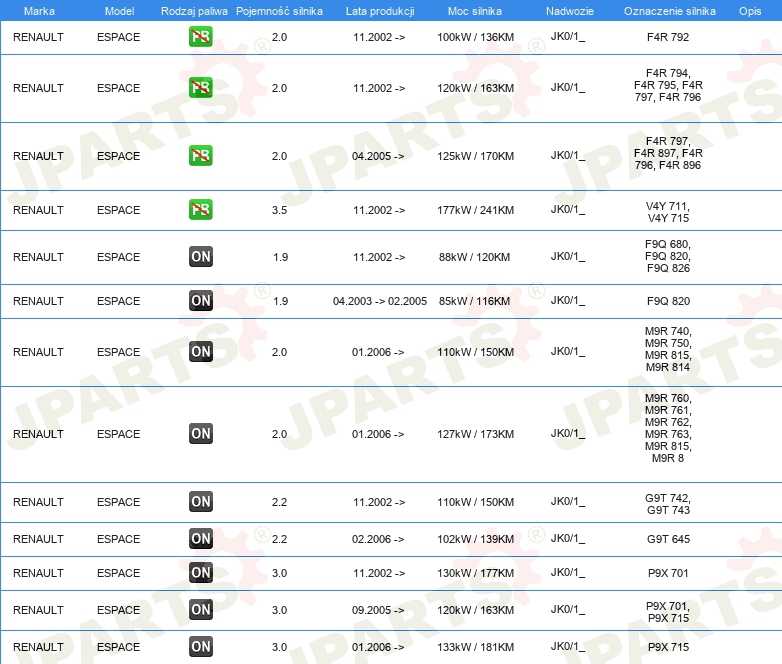Screen dimensions: 782x664
Task: Select JK0/1_ in 127kW / 173KM row
Action: coord(568,434)
